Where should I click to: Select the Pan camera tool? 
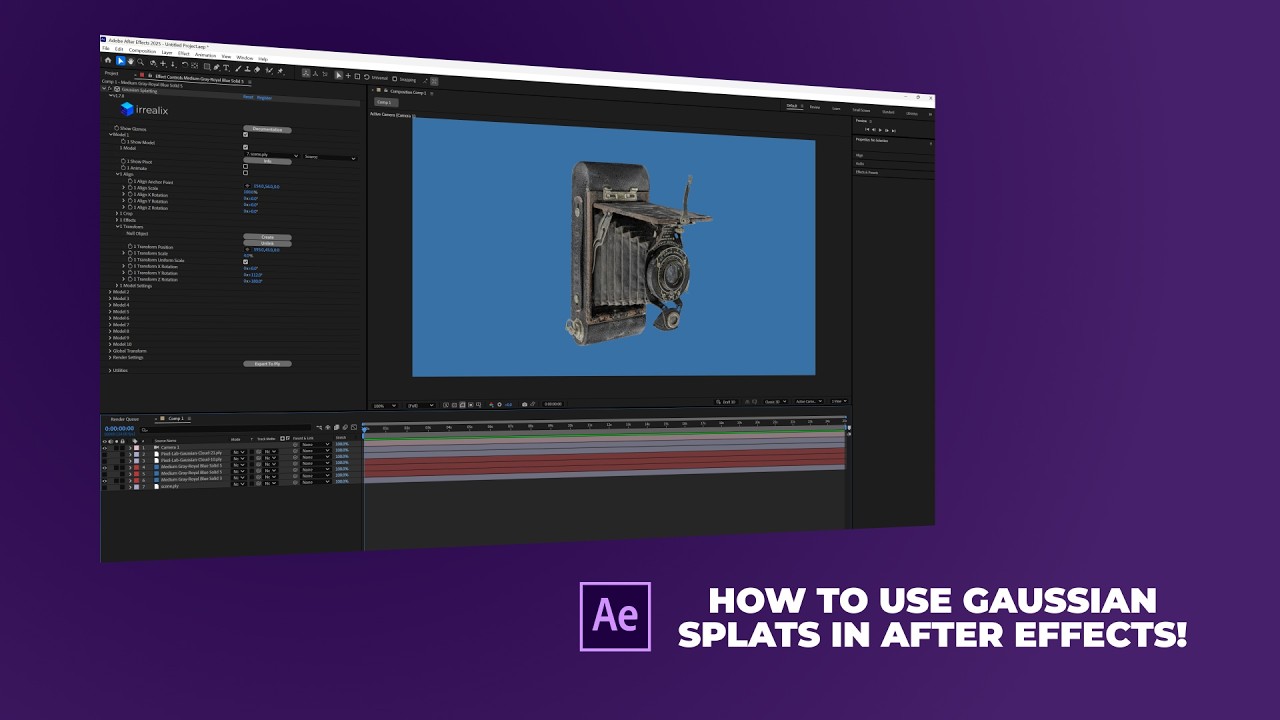click(163, 63)
